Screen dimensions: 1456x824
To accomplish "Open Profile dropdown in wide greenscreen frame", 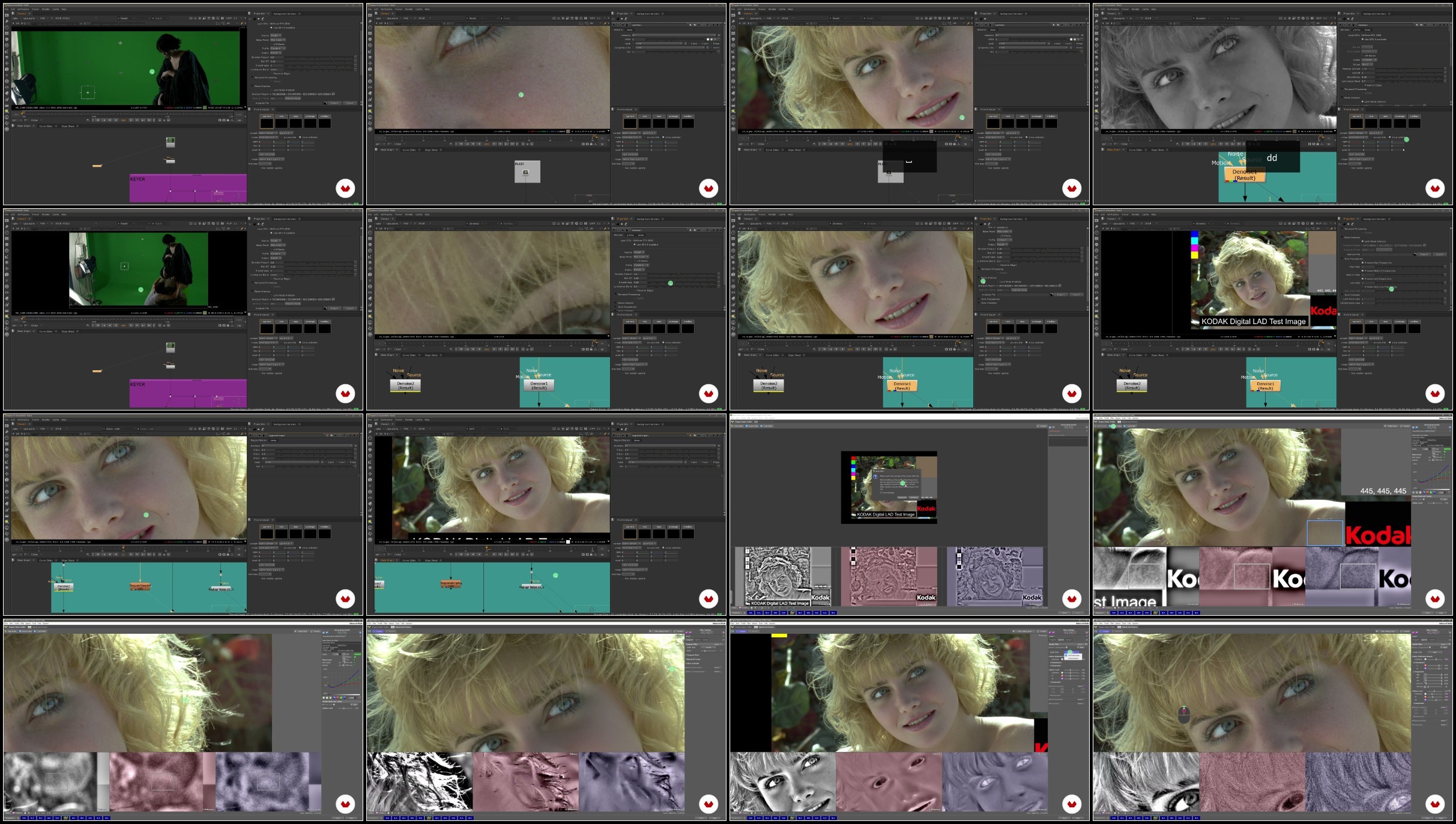I will coord(277,49).
